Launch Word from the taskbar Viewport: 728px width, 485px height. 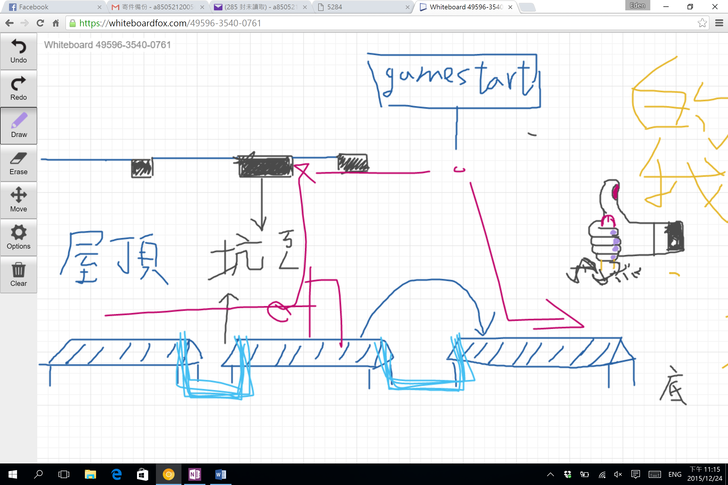pyautogui.click(x=220, y=474)
